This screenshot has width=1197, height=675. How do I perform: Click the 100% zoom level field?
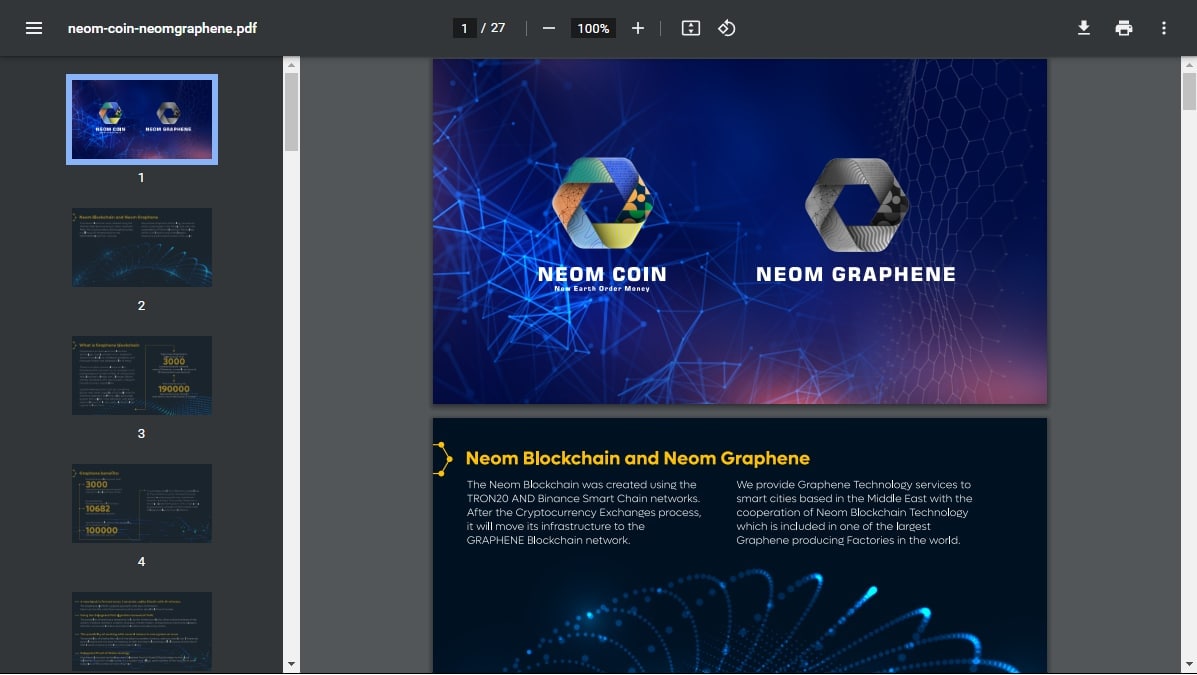593,28
